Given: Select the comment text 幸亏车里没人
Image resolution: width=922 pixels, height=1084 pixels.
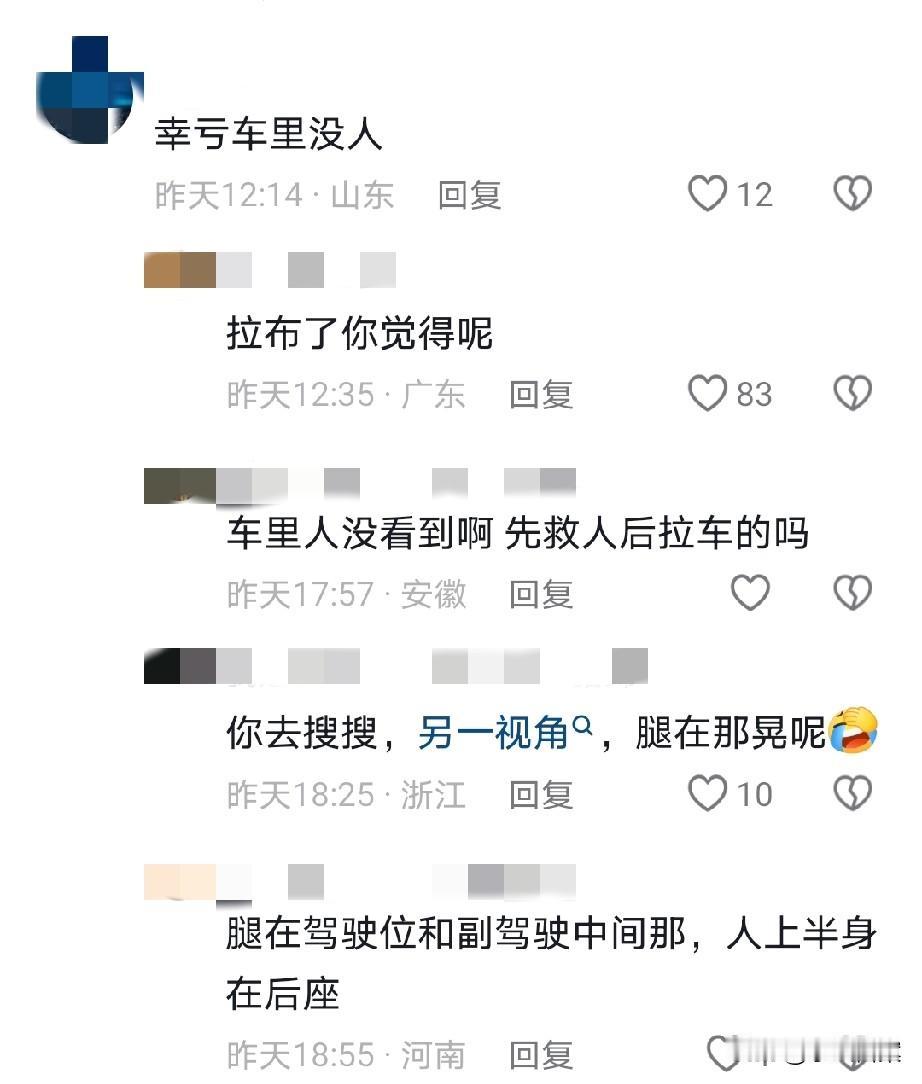Looking at the screenshot, I should coord(268,133).
